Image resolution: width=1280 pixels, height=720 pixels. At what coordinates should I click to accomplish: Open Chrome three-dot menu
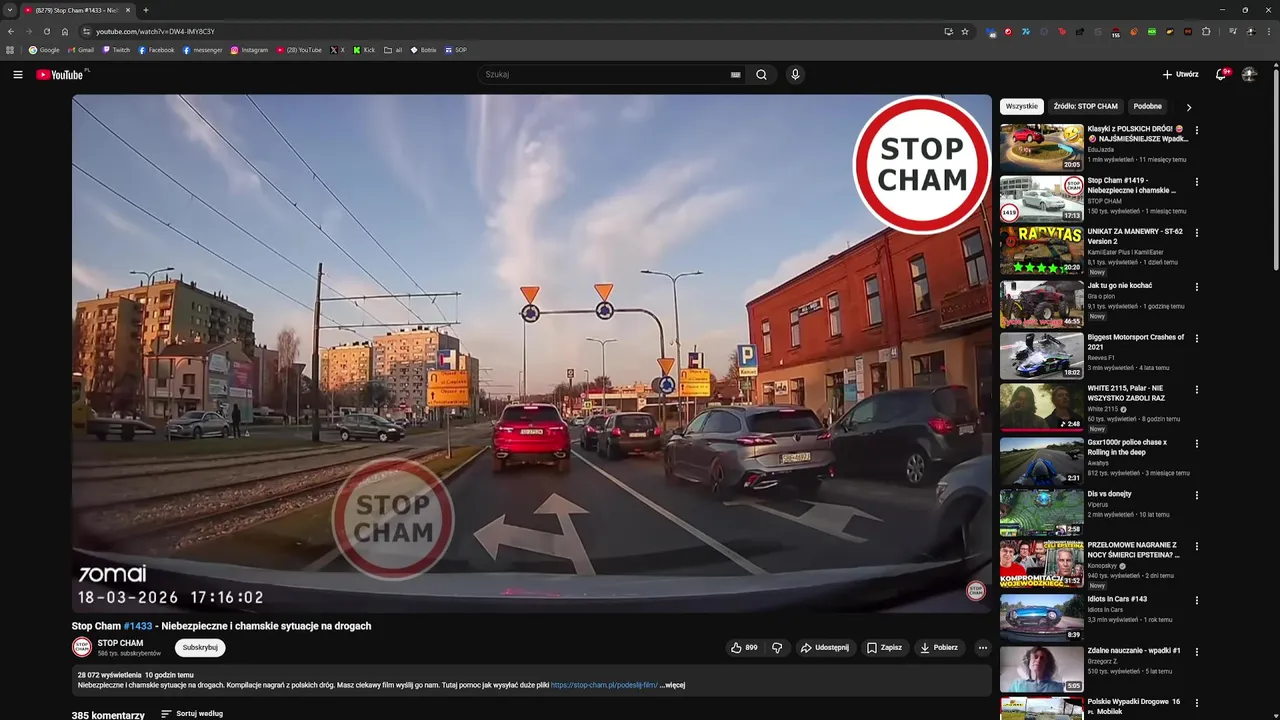1269,31
